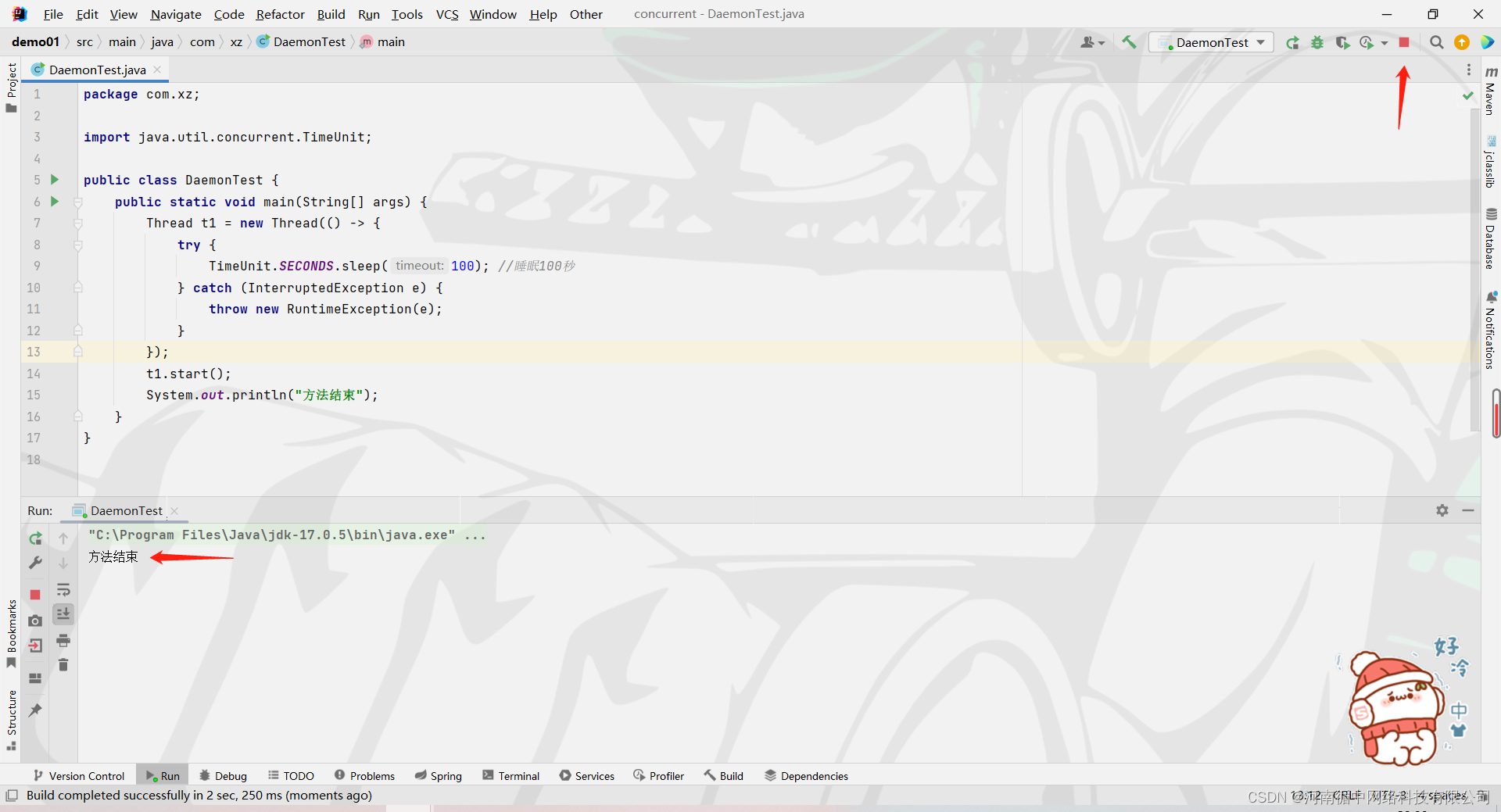Open the Tools menu
This screenshot has width=1501, height=812.
point(407,14)
